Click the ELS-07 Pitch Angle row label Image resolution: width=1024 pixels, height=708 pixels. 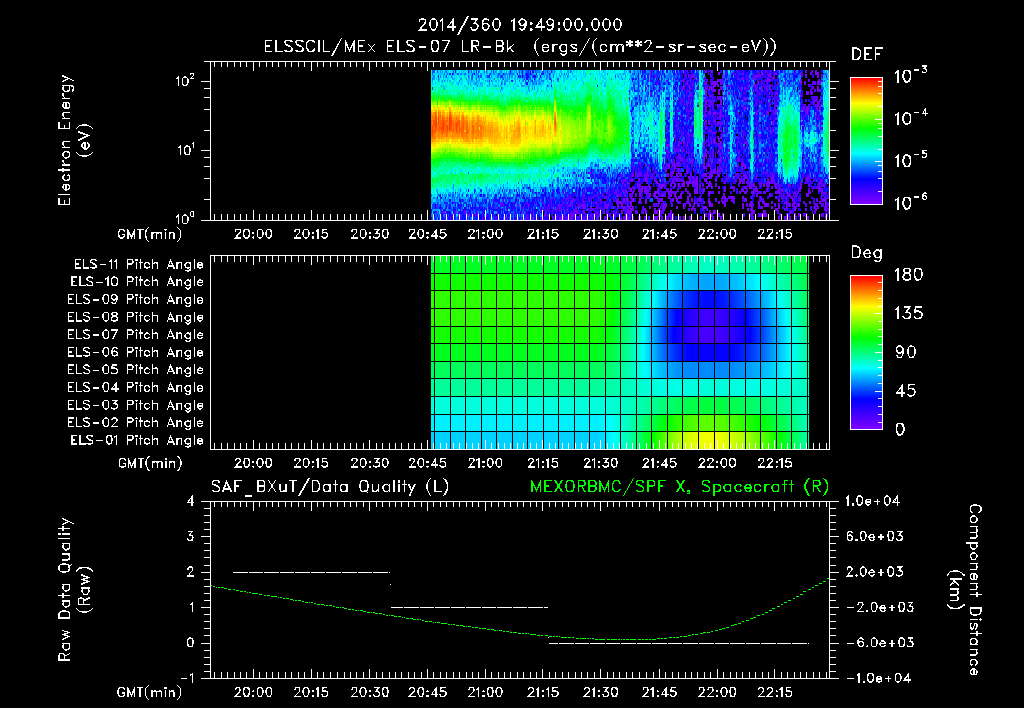tap(136, 334)
